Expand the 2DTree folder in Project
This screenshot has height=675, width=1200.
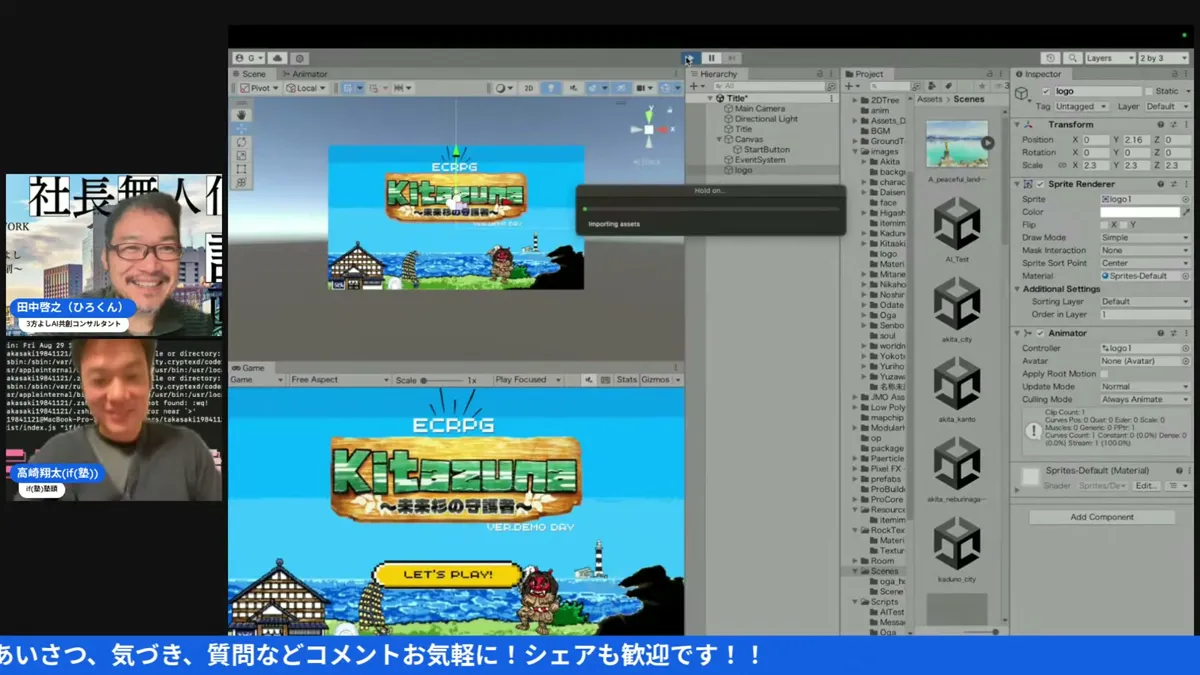(856, 100)
